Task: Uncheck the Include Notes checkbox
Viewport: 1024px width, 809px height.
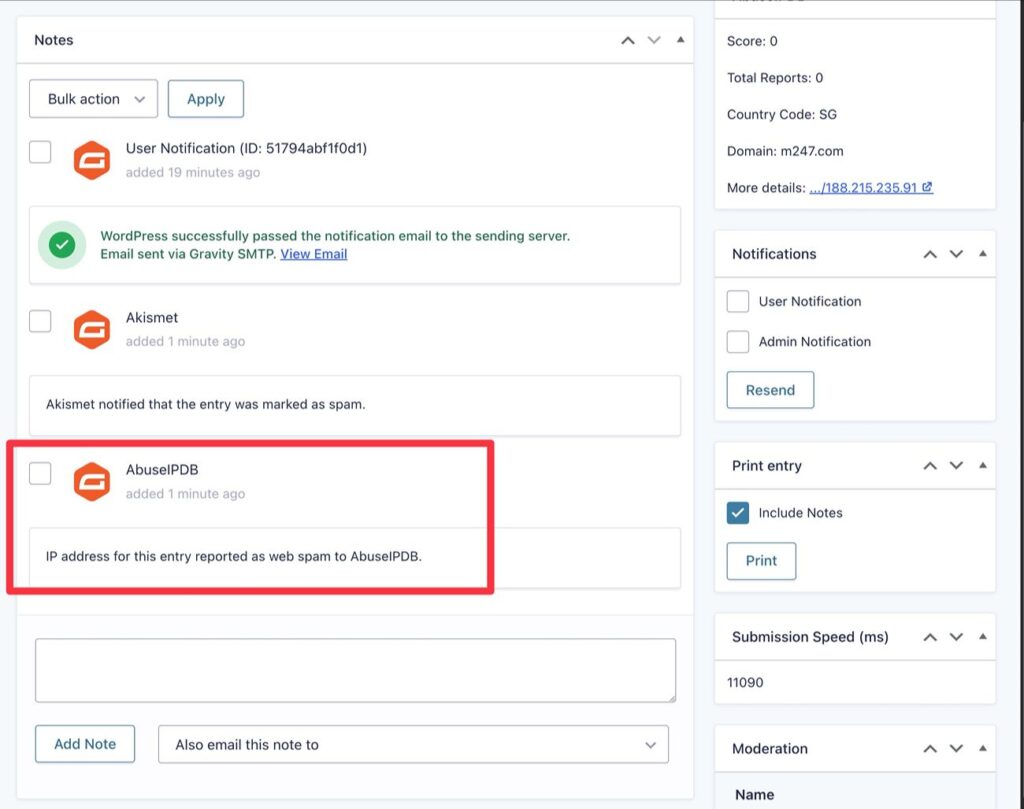Action: coord(738,513)
